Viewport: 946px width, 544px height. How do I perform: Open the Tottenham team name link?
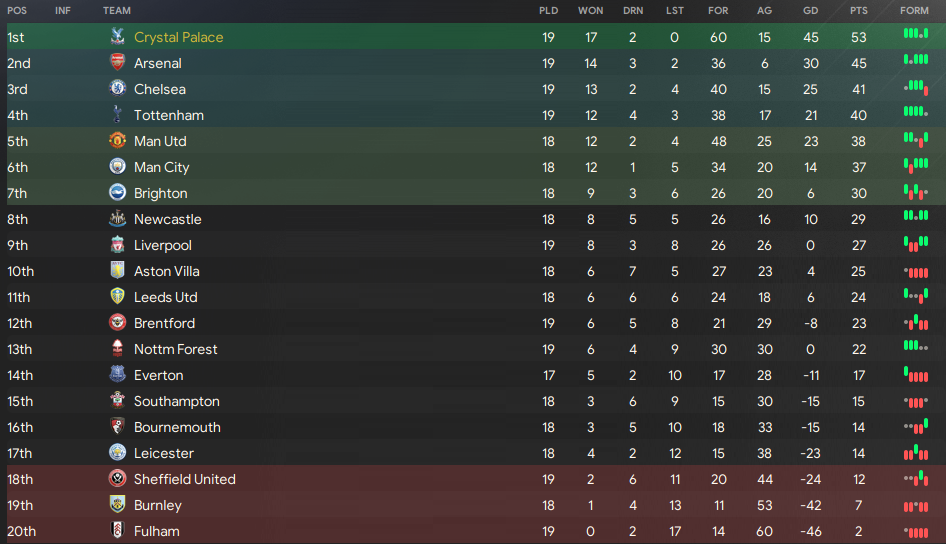[169, 115]
